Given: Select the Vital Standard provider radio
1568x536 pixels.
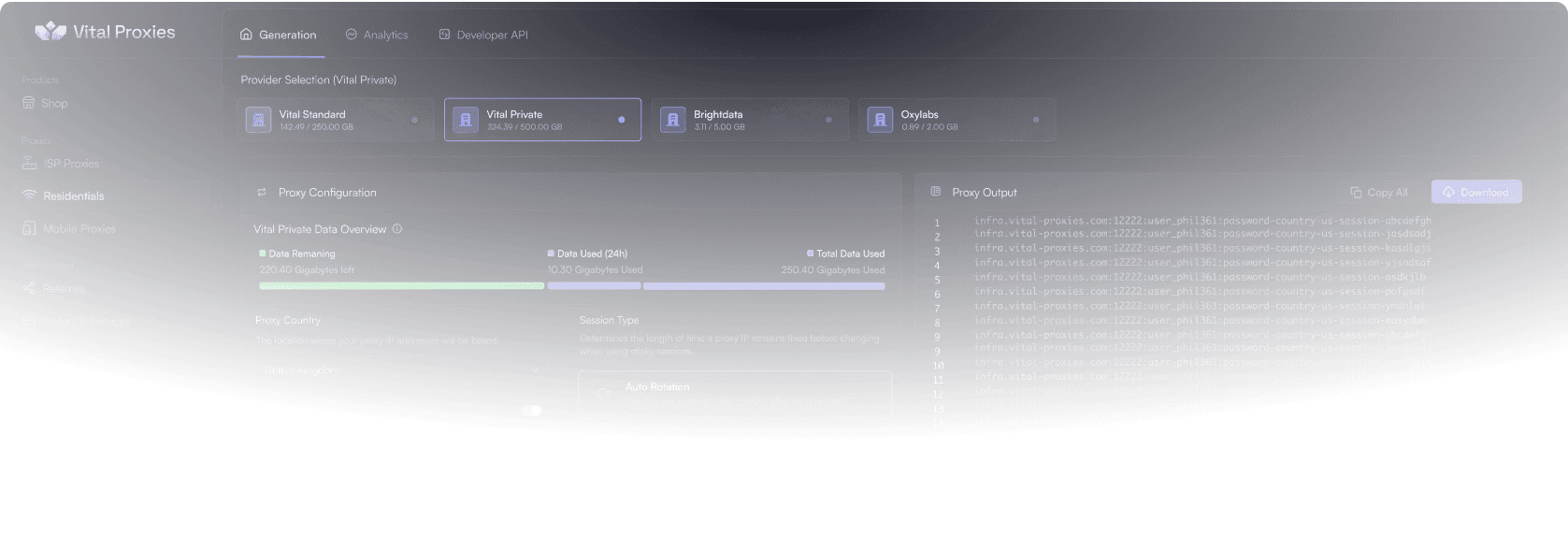Looking at the screenshot, I should click(414, 120).
